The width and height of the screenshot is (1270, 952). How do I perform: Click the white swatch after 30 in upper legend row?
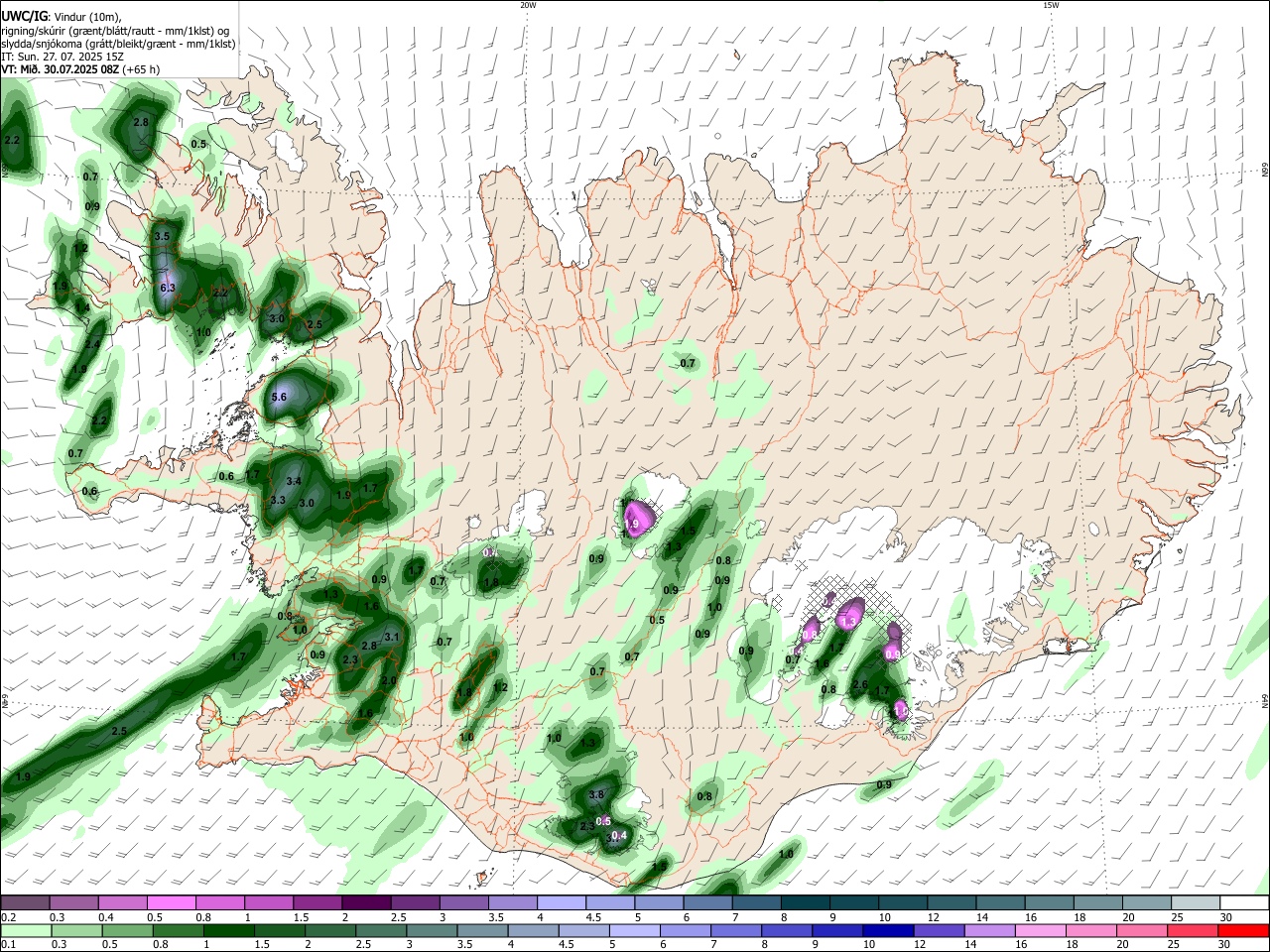tap(1244, 902)
